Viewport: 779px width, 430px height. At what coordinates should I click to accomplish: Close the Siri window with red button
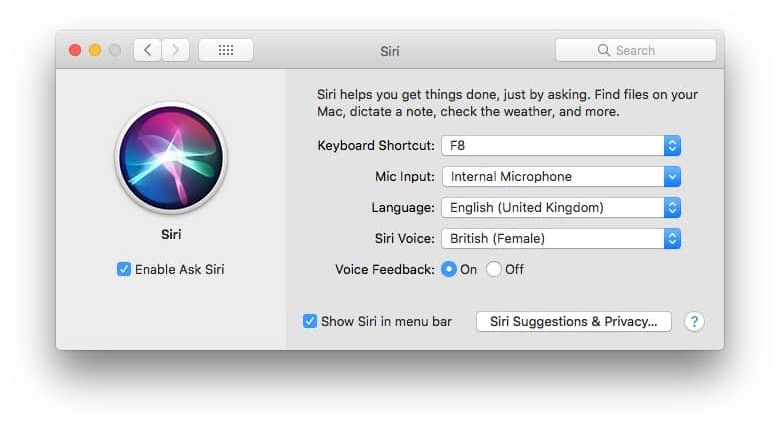click(75, 50)
